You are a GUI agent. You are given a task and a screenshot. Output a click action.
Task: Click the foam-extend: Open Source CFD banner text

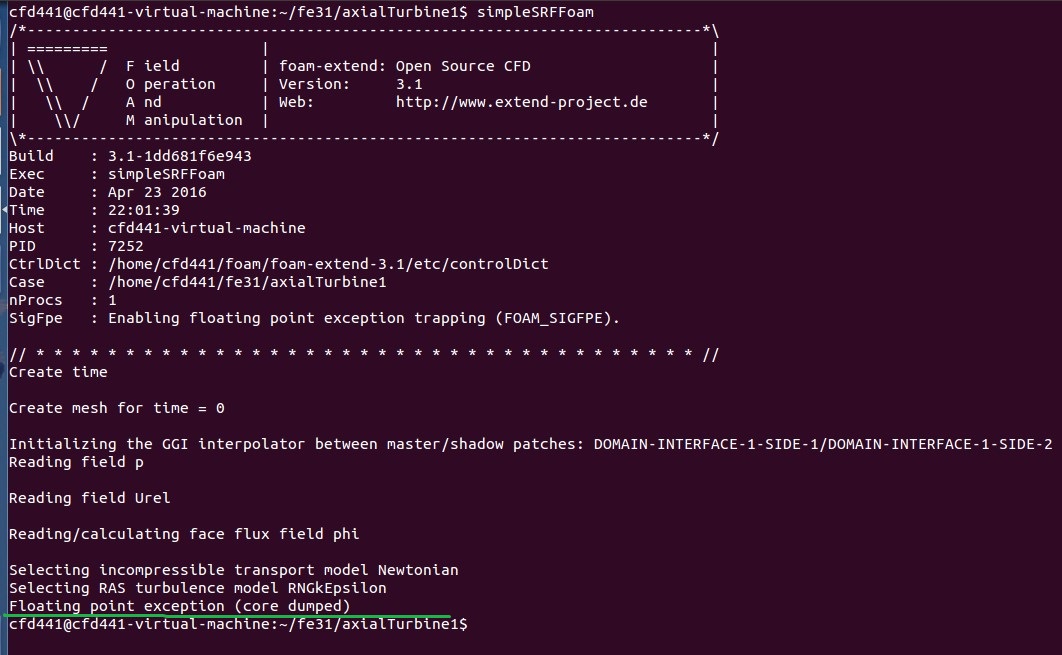click(x=405, y=66)
